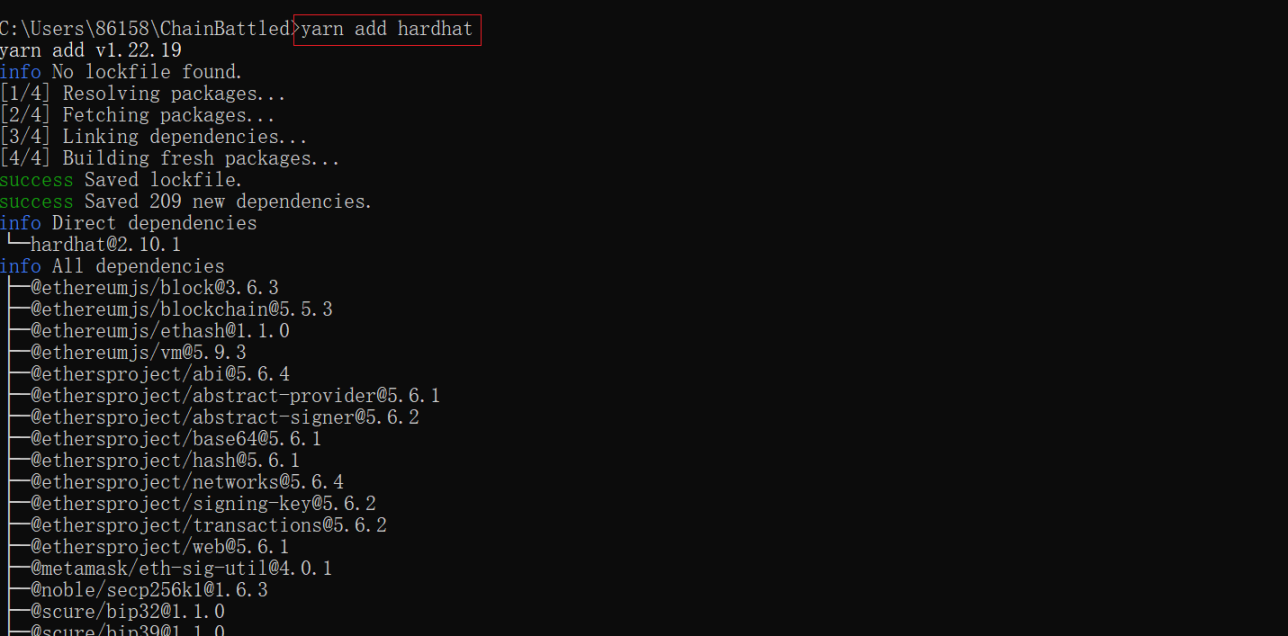The image size is (1288, 636).
Task: Click the "Saved 209 new dependencies." message
Action: (x=228, y=202)
